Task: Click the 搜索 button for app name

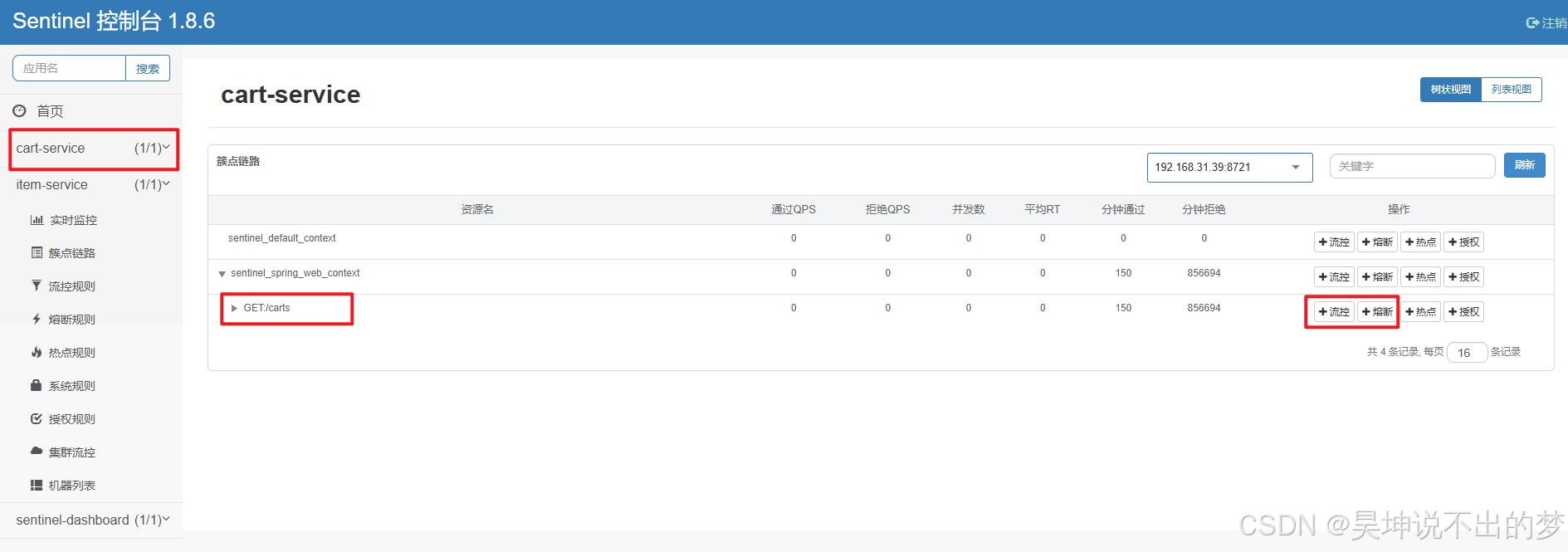Action: pos(148,69)
